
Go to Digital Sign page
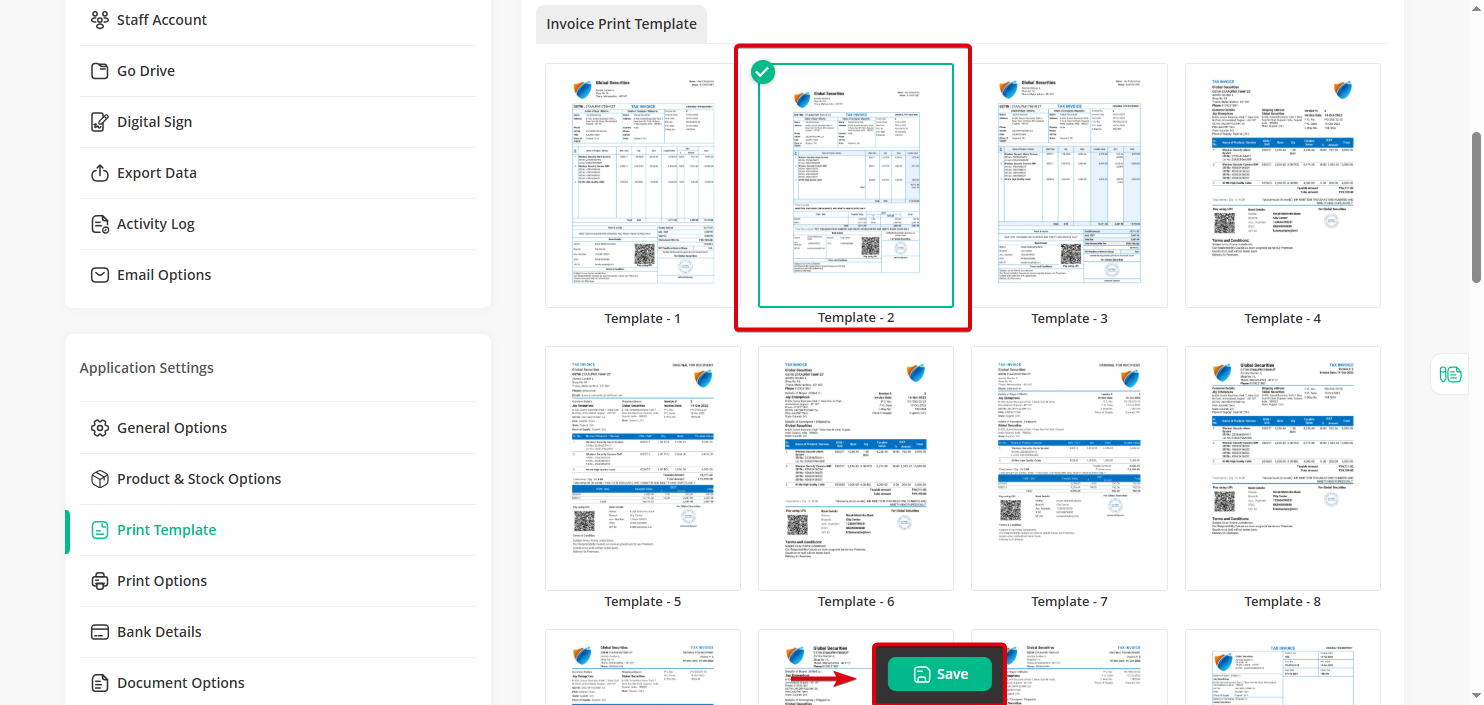point(278,122)
